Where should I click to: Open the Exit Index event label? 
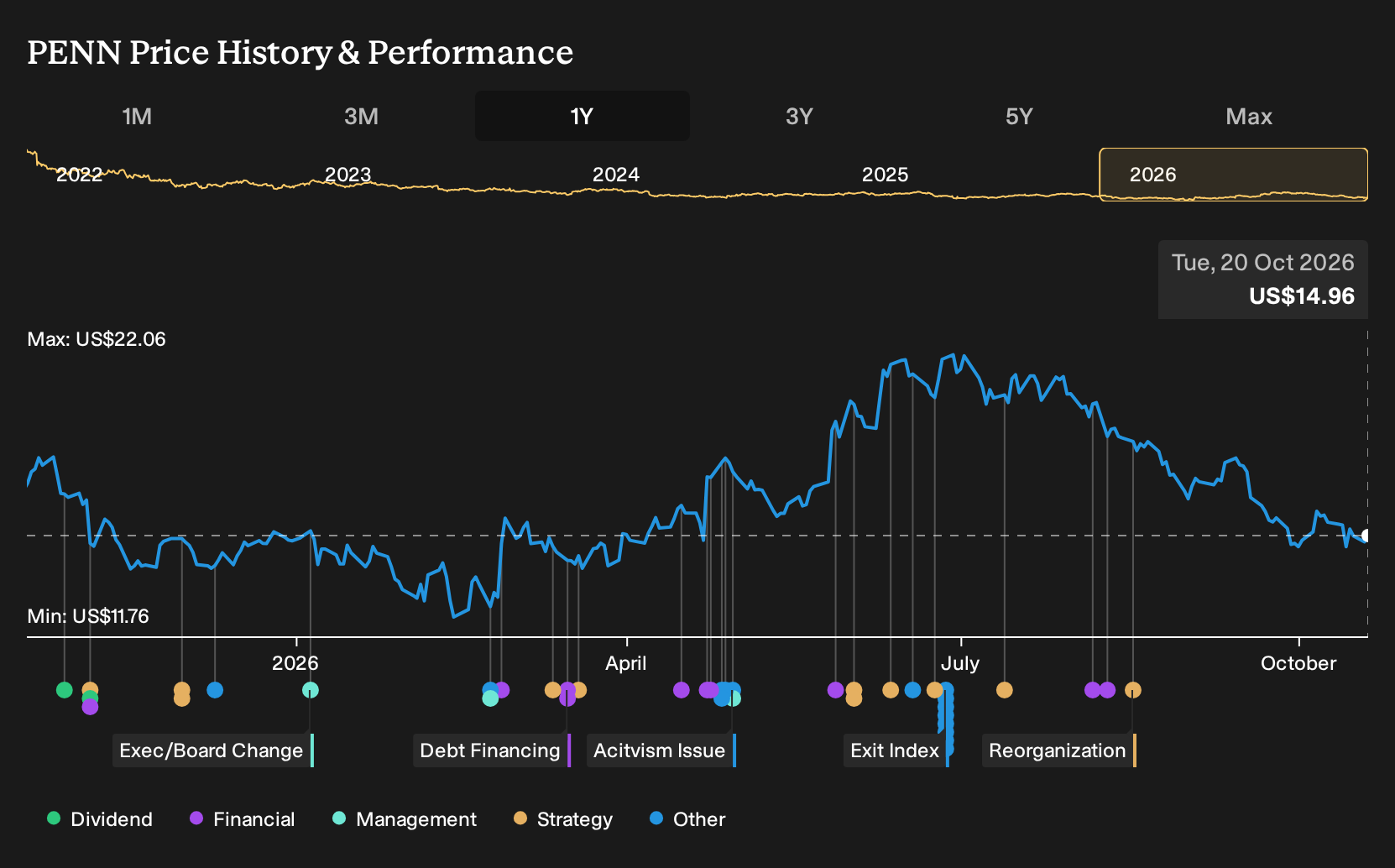coord(896,750)
